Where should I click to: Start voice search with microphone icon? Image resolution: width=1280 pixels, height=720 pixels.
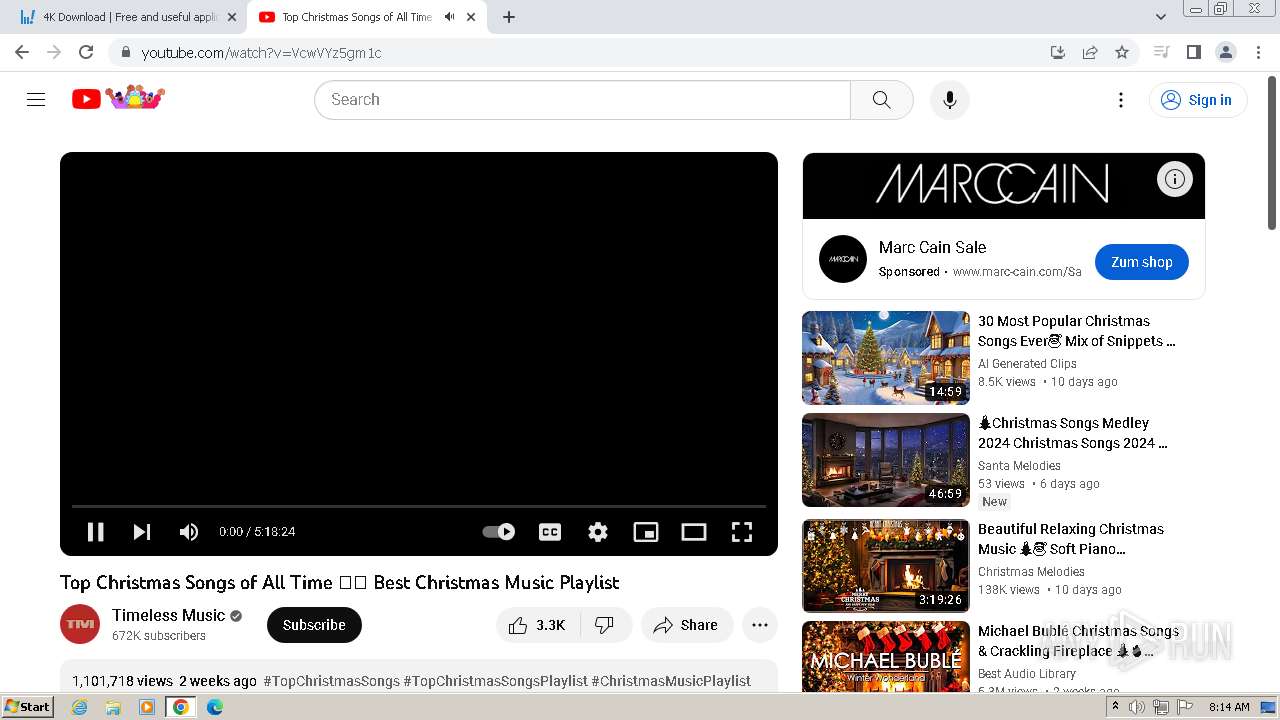pyautogui.click(x=950, y=100)
